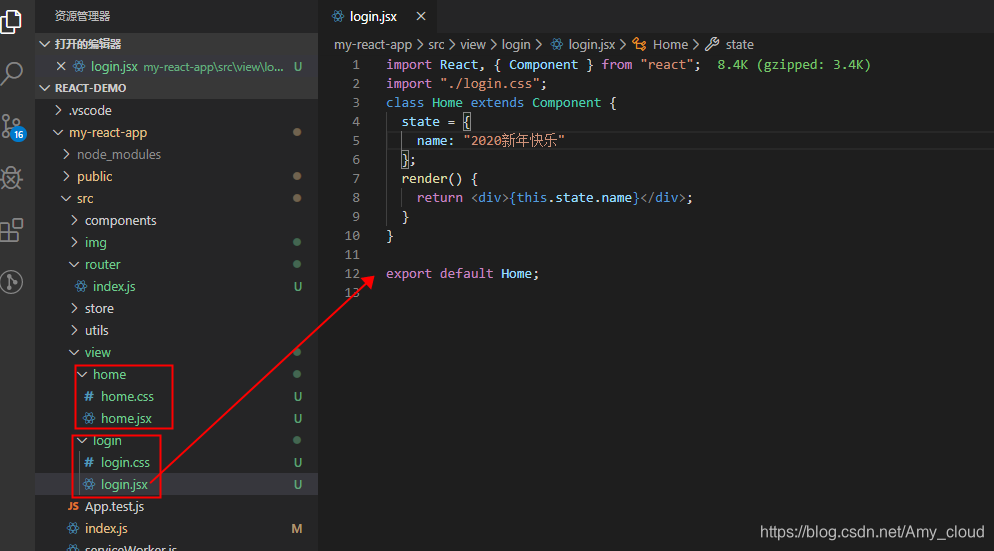
Task: Click view breadcrumb segment
Action: [473, 44]
